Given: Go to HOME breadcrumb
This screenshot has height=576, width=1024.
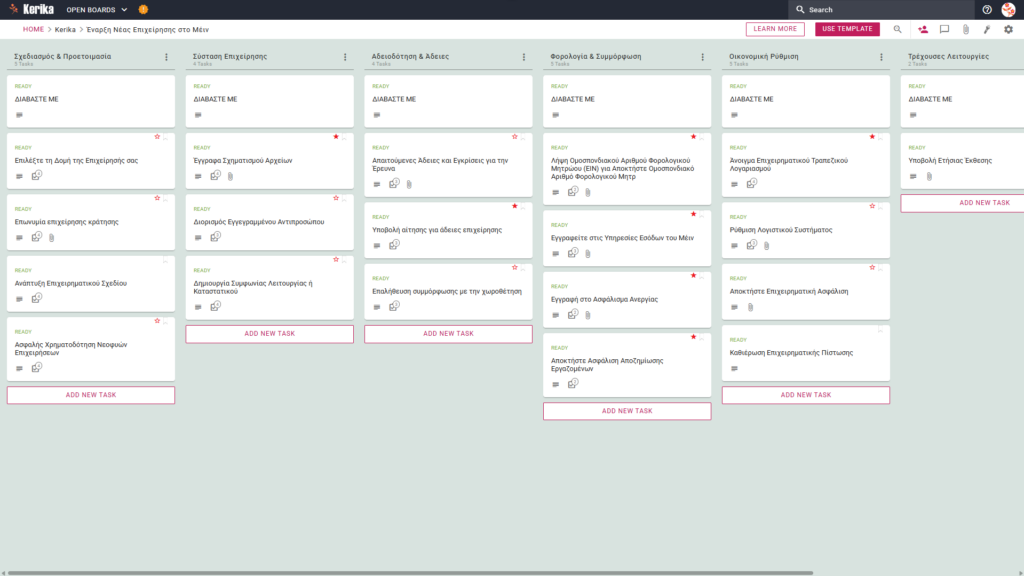Looking at the screenshot, I should click(33, 29).
